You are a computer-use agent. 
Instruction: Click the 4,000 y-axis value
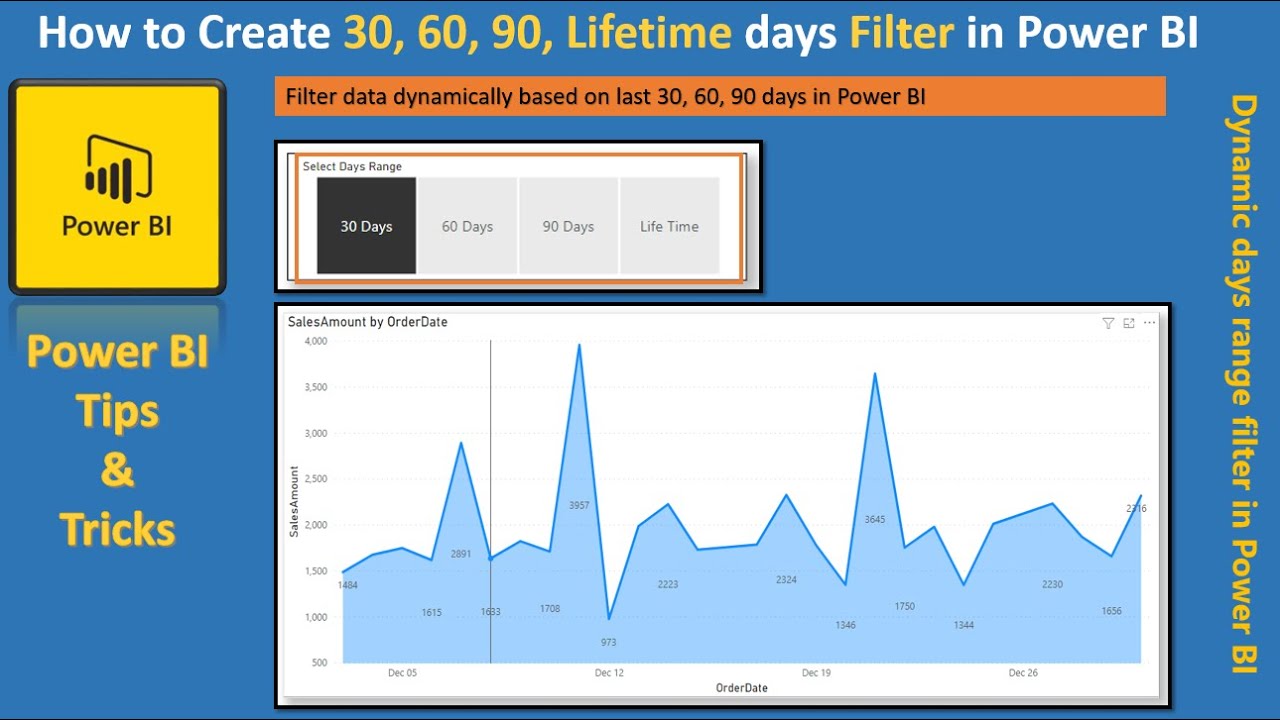[x=314, y=341]
